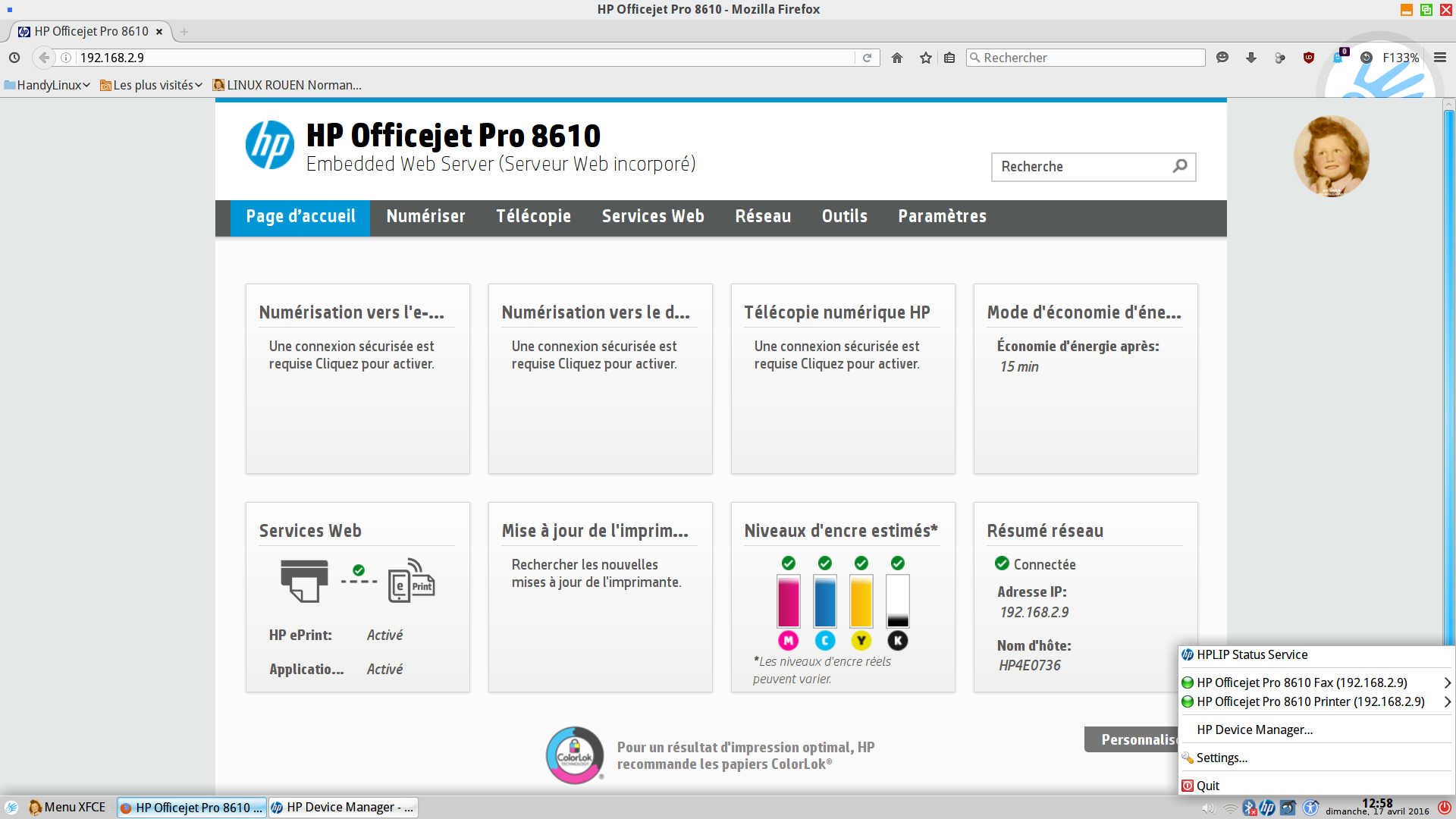This screenshot has width=1456, height=819.
Task: Open the Firefox home page icon
Action: [897, 58]
